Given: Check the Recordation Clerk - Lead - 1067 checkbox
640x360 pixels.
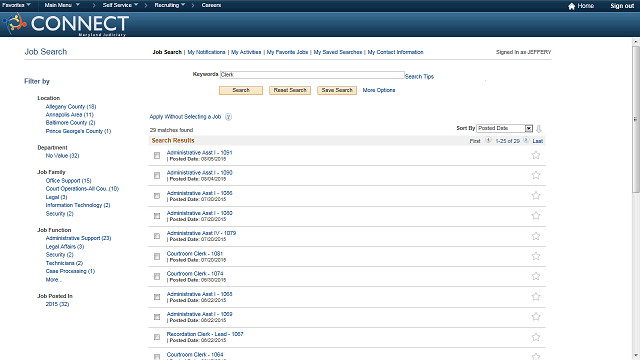Looking at the screenshot, I should 157,337.
